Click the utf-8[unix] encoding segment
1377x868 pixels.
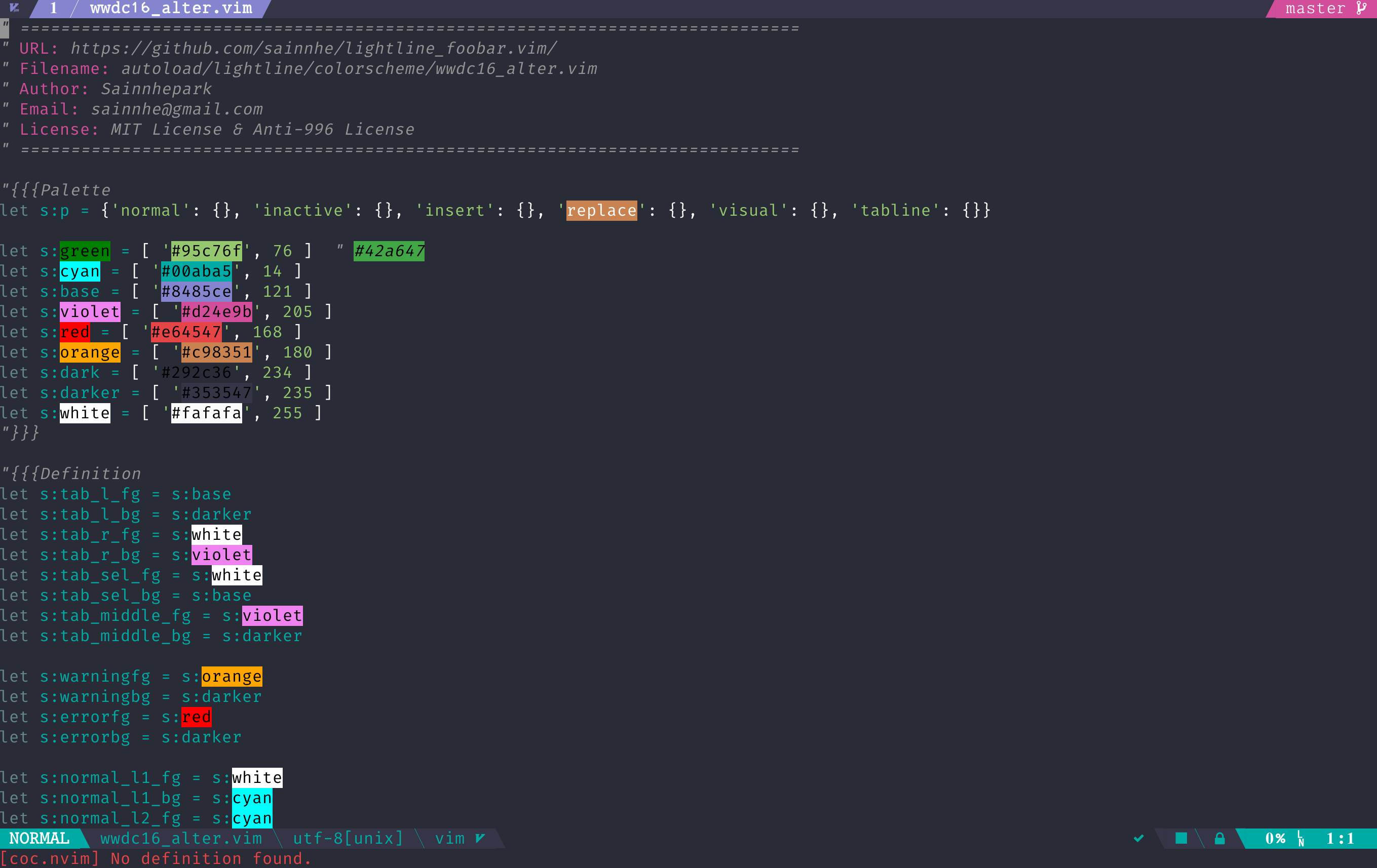[x=348, y=838]
